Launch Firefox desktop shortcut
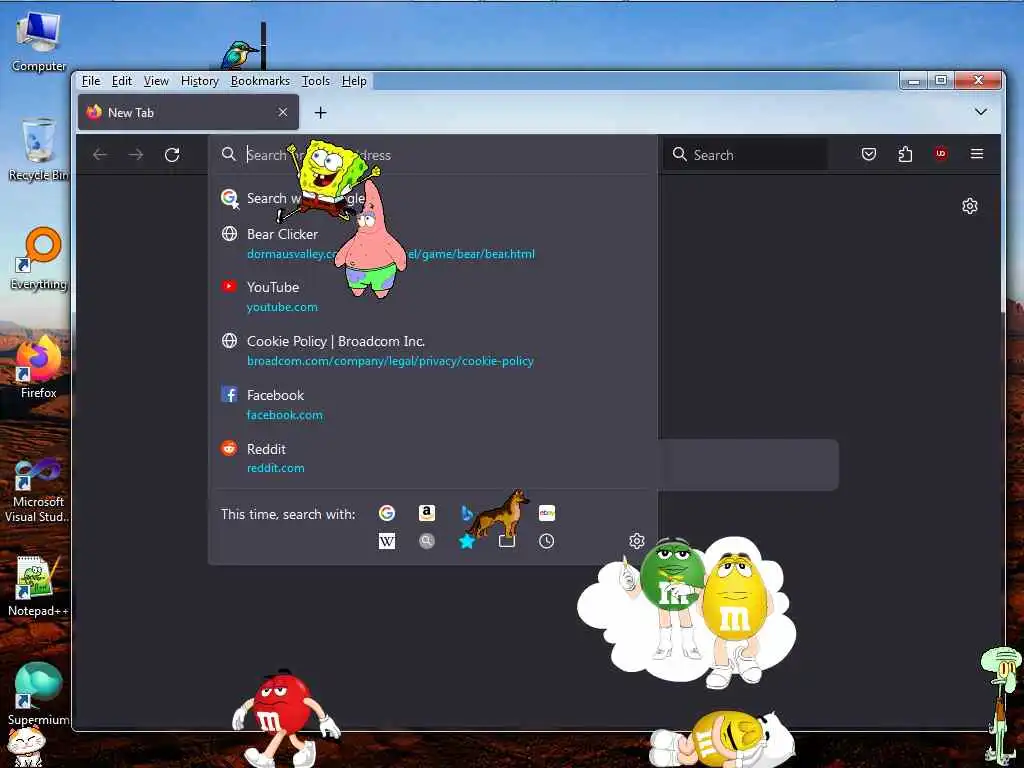 pyautogui.click(x=39, y=367)
